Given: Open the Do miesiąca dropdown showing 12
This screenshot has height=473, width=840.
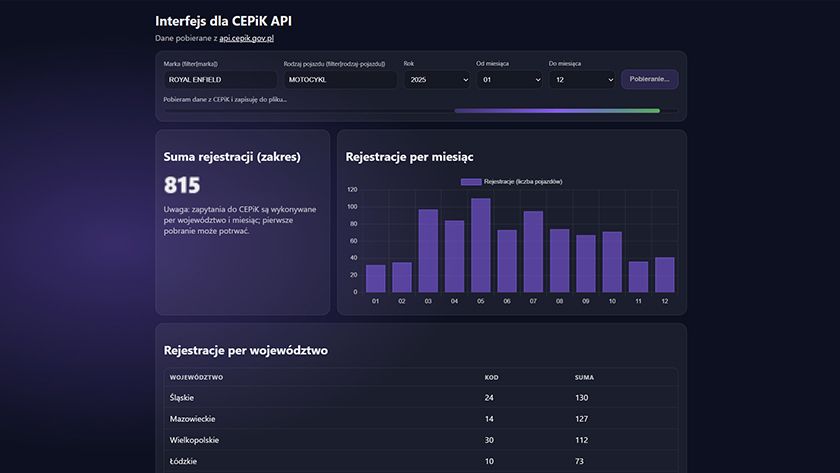Looking at the screenshot, I should [582, 80].
